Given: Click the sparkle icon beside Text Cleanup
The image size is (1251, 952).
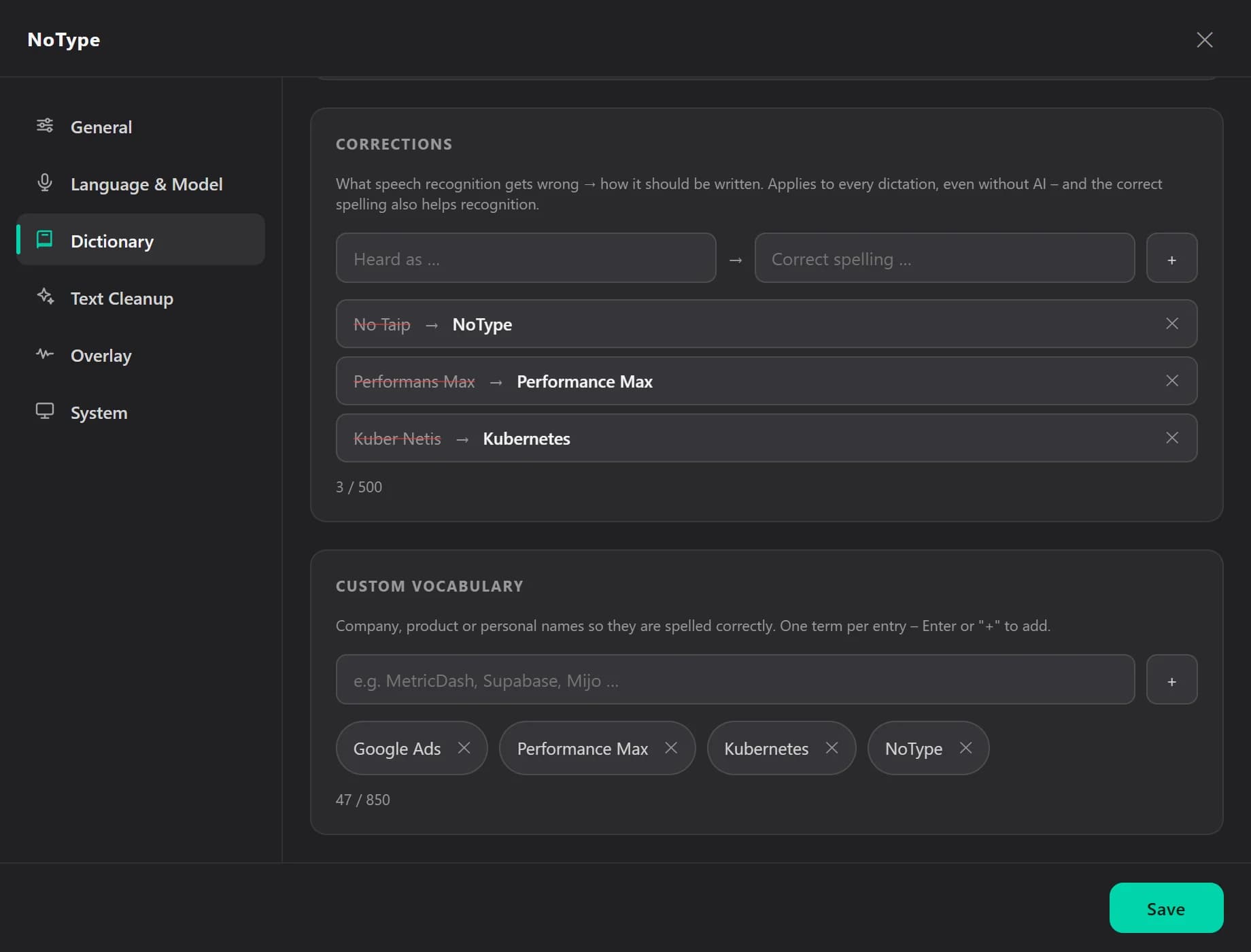Looking at the screenshot, I should point(46,296).
